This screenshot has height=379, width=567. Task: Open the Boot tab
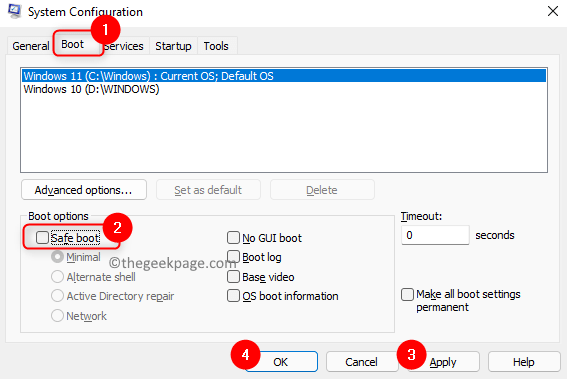[x=73, y=44]
